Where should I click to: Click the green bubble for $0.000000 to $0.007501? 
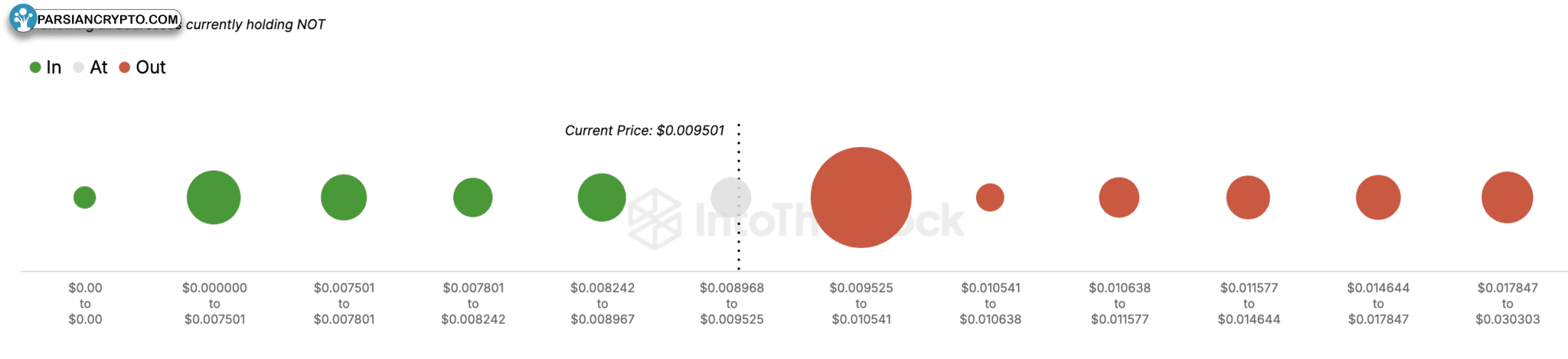(214, 197)
